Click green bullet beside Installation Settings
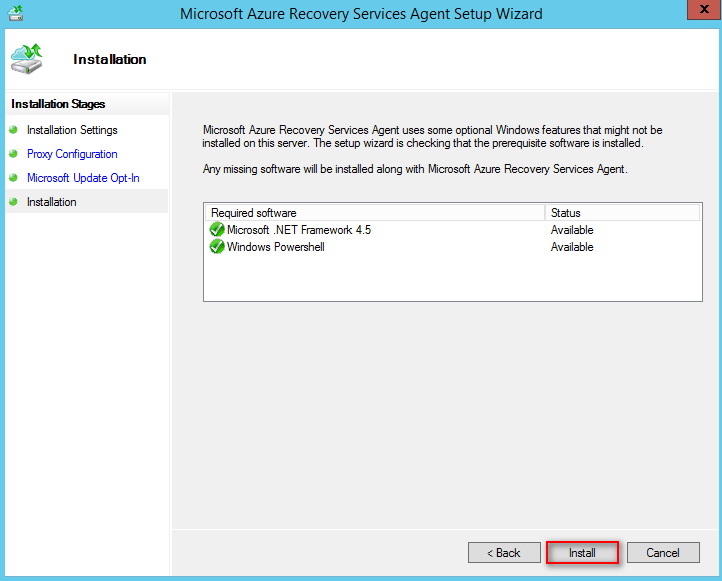This screenshot has width=722, height=581. coord(14,130)
